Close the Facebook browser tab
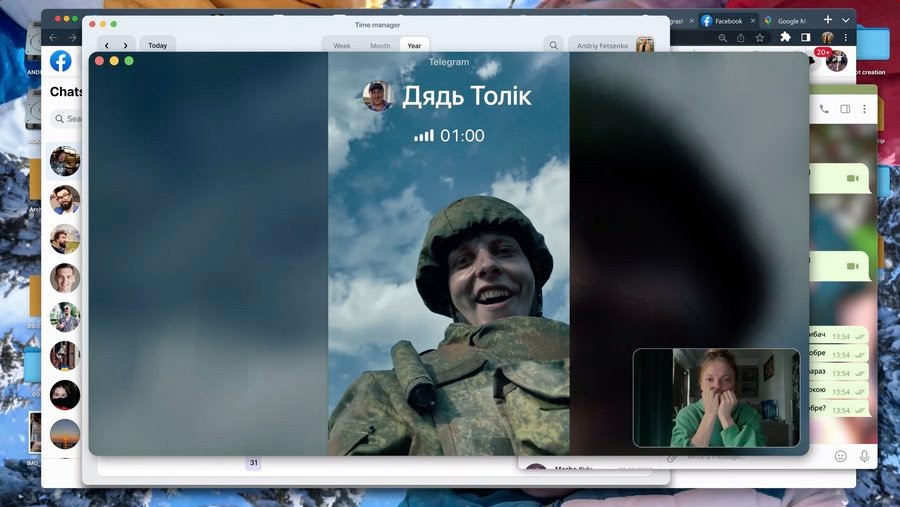 [x=753, y=21]
